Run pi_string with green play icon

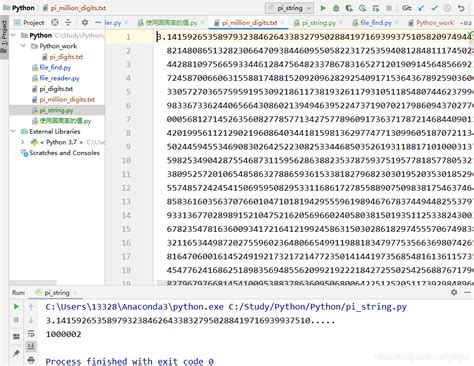click(323, 8)
